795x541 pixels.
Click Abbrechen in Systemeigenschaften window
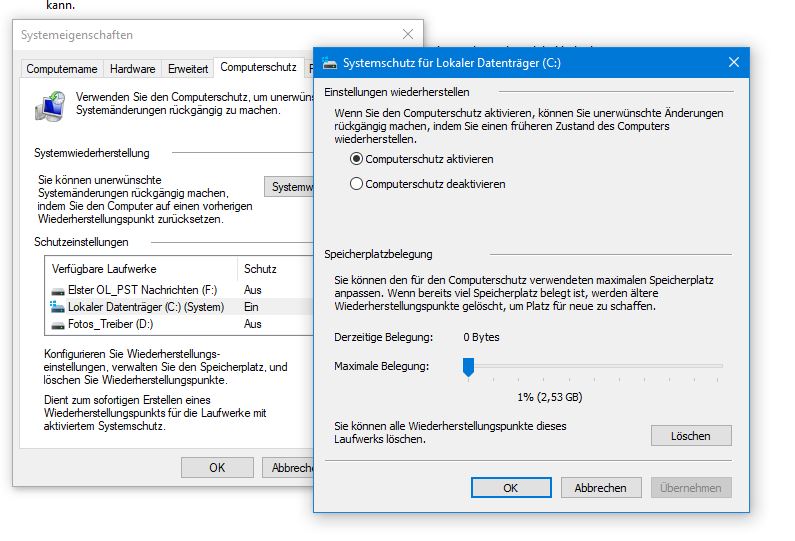pyautogui.click(x=288, y=467)
